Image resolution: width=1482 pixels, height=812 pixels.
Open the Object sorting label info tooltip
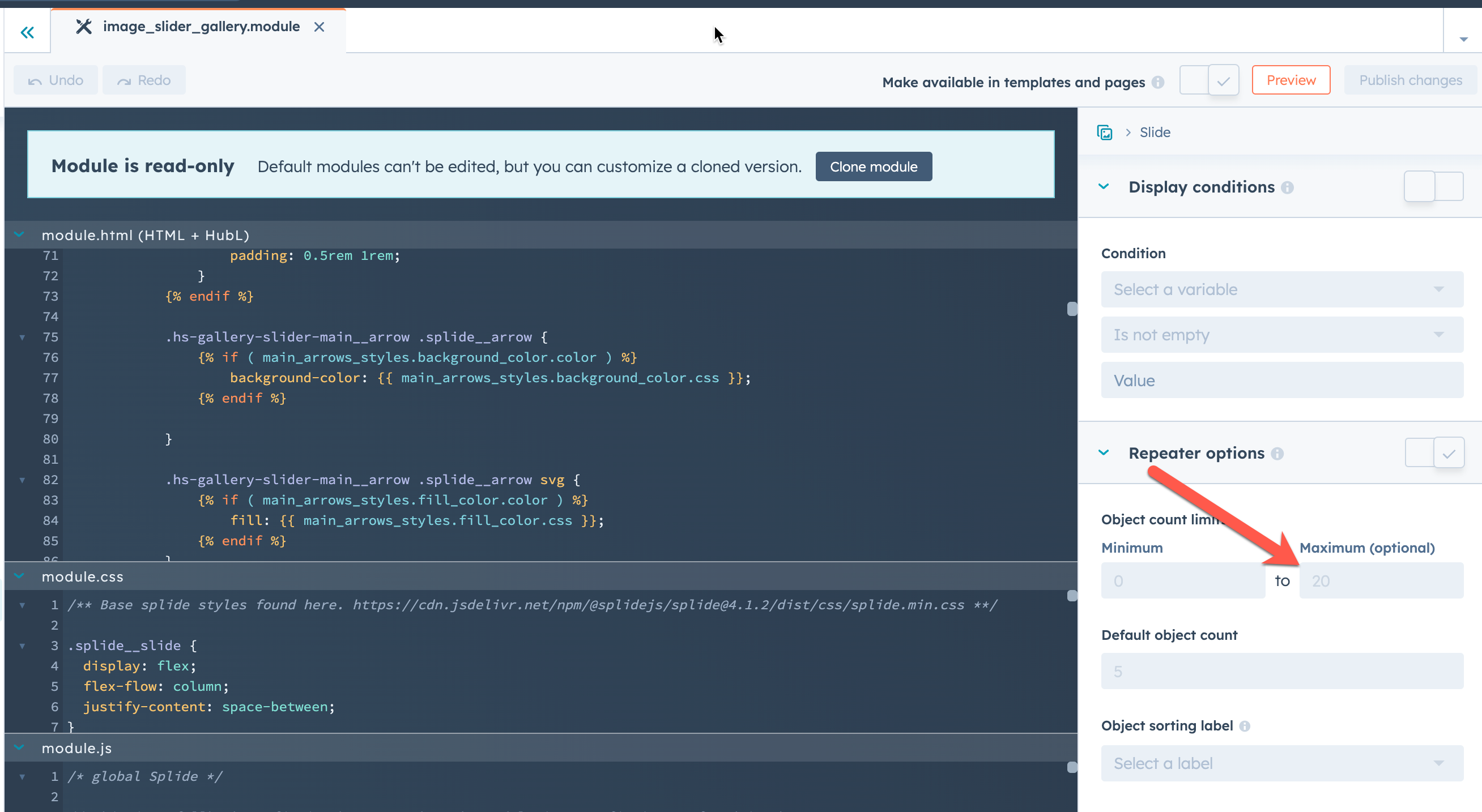(x=1245, y=725)
